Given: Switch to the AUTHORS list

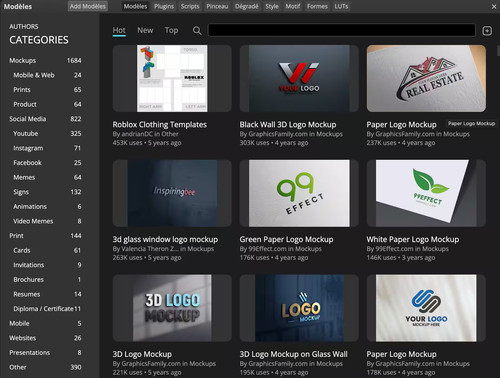Looking at the screenshot, I should (x=24, y=27).
